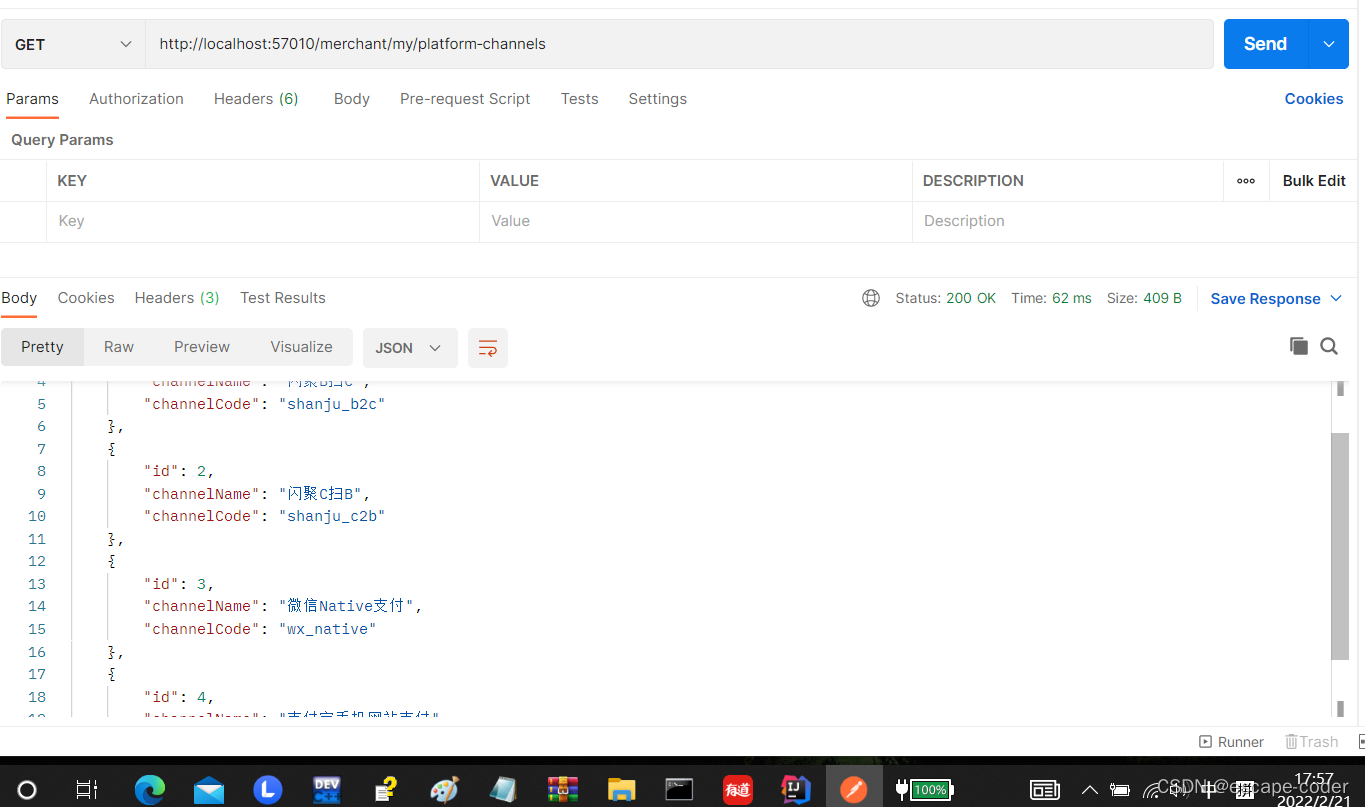Open the JSON format dropdown
Image resolution: width=1365 pixels, height=807 pixels.
(x=410, y=348)
